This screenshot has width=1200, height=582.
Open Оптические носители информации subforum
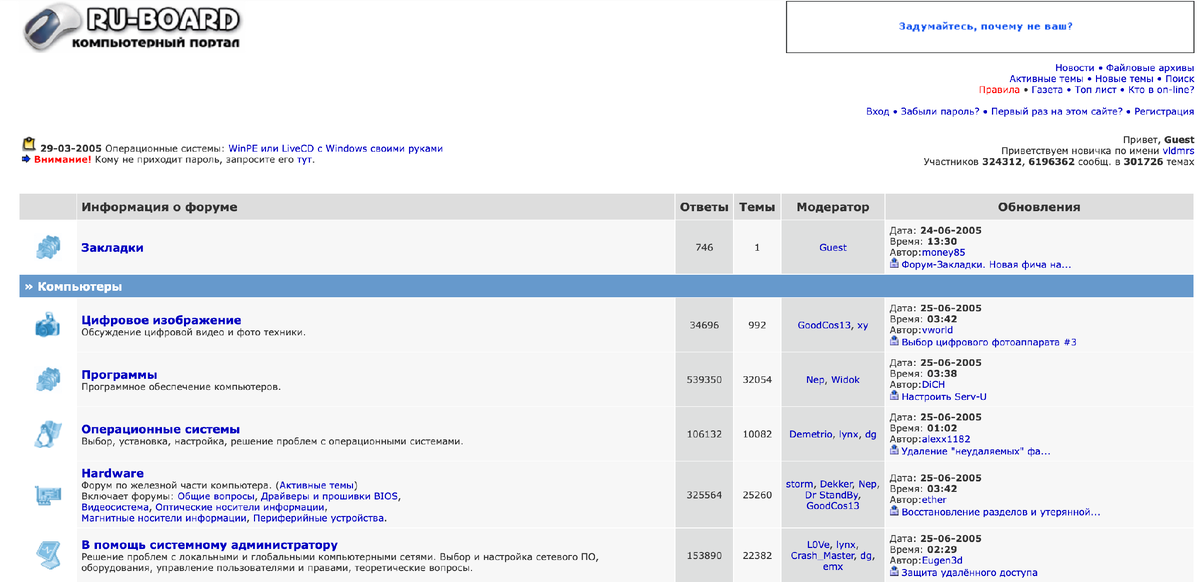pyautogui.click(x=238, y=507)
